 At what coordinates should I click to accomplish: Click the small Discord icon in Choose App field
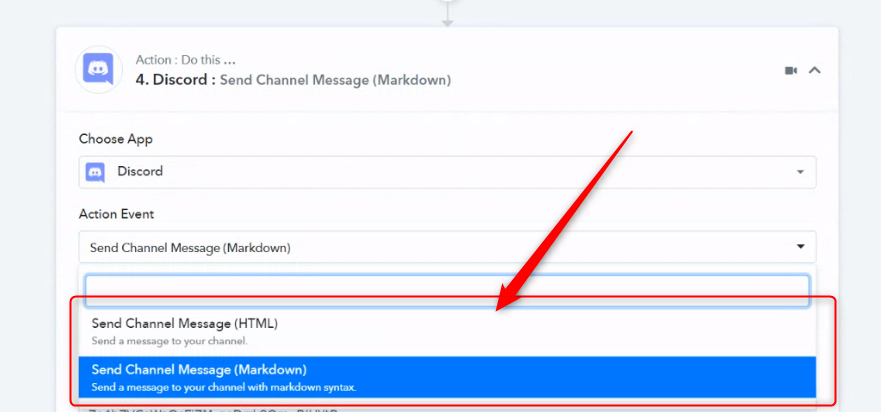[95, 172]
